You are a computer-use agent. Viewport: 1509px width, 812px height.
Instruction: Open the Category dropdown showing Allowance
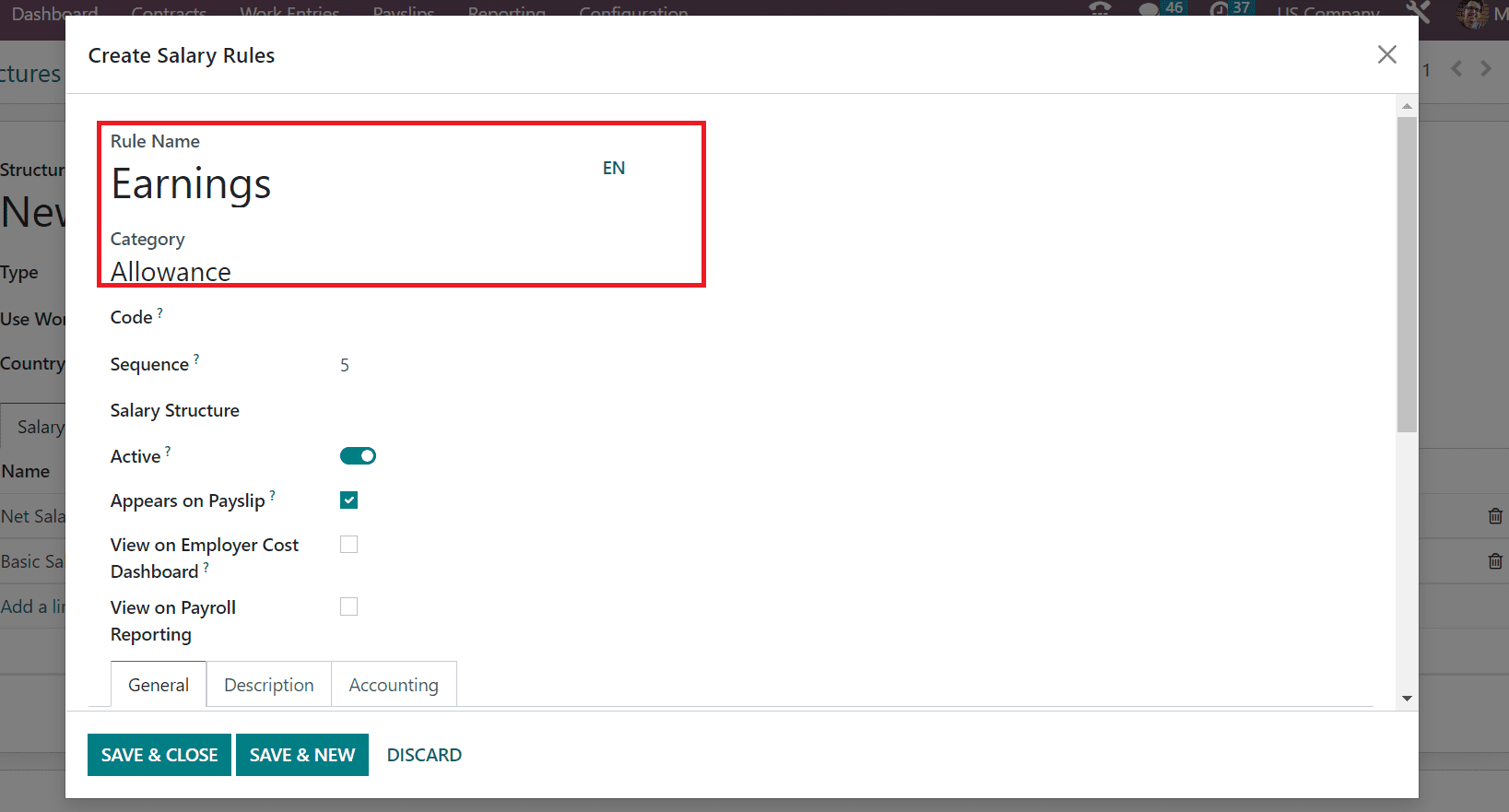coord(399,272)
